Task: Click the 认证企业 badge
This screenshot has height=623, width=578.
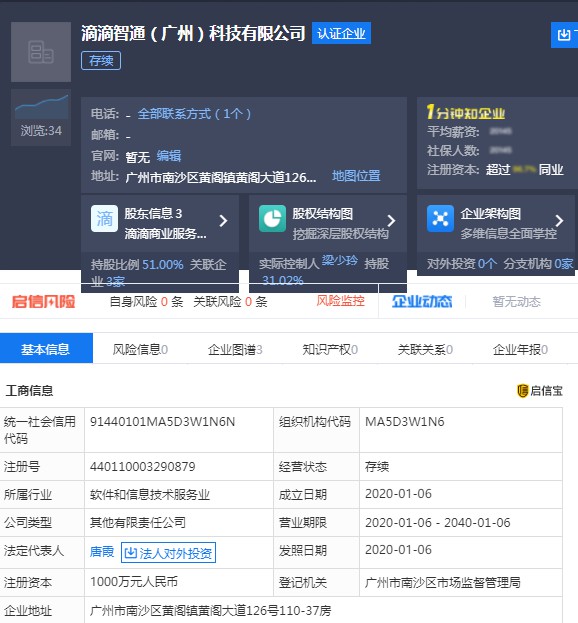Action: (x=341, y=33)
